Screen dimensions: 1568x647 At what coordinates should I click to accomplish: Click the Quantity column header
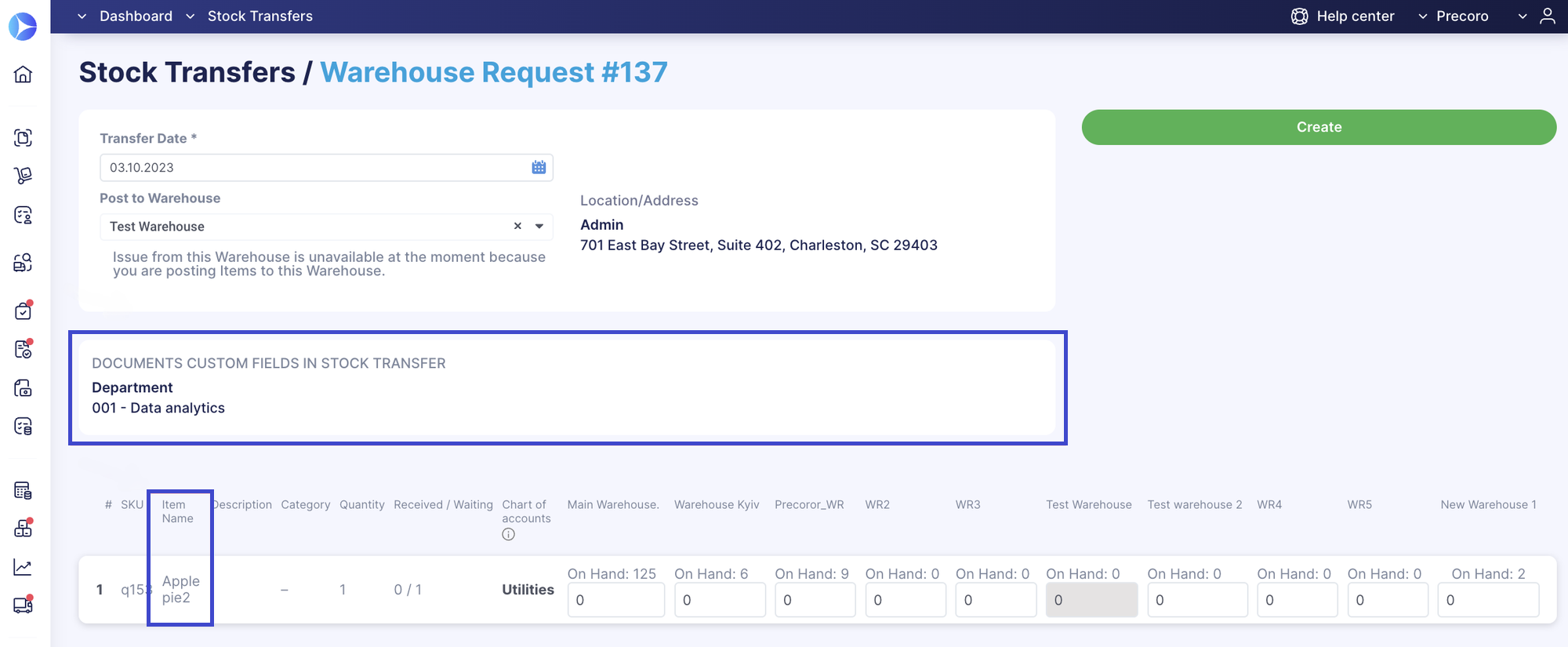pyautogui.click(x=362, y=505)
